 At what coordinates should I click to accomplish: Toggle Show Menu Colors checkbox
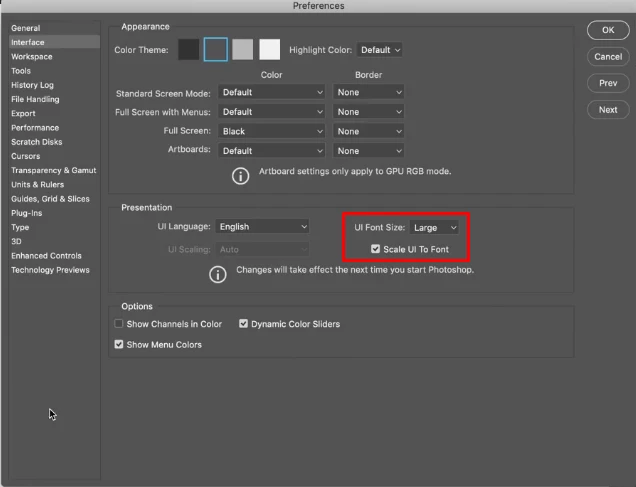pyautogui.click(x=118, y=344)
